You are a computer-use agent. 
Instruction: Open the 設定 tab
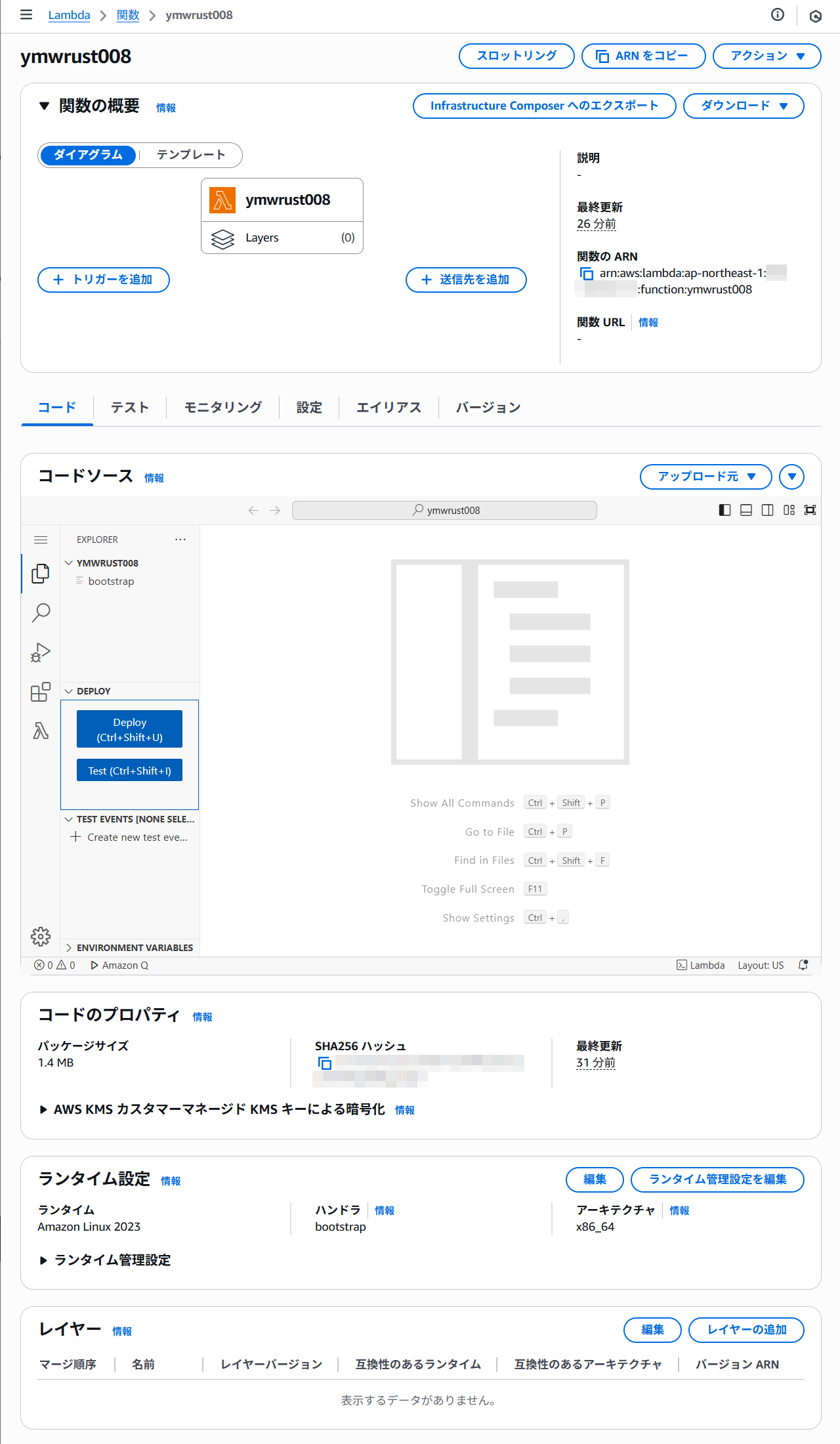[x=309, y=408]
